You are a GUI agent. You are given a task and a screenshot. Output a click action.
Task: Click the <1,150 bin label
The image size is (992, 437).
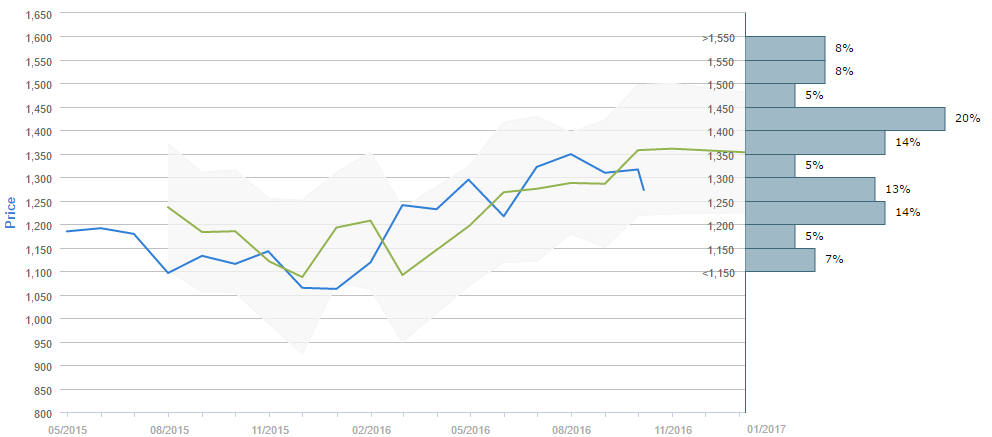(x=720, y=272)
